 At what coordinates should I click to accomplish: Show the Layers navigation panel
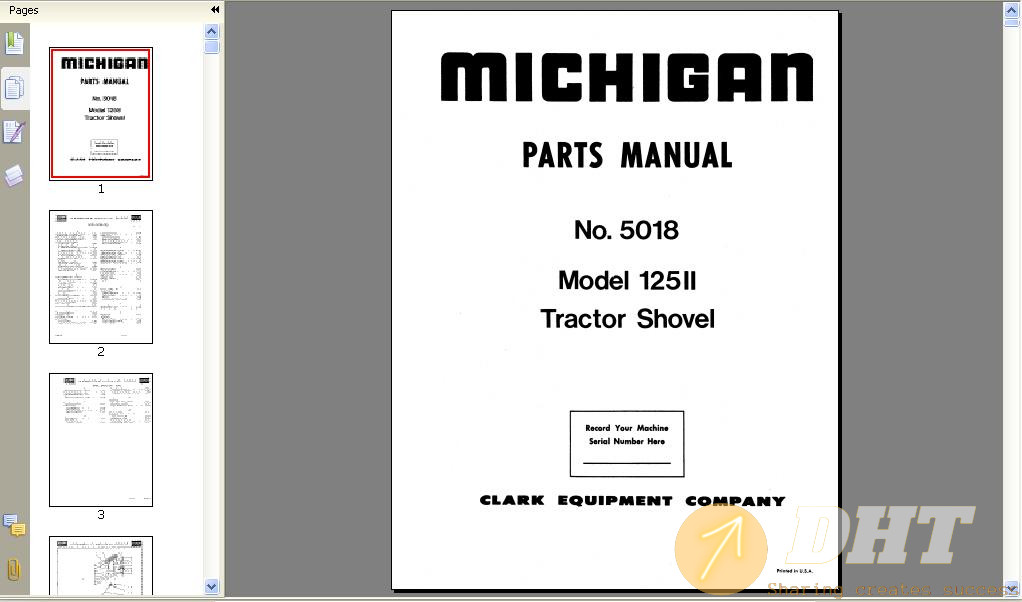click(14, 176)
